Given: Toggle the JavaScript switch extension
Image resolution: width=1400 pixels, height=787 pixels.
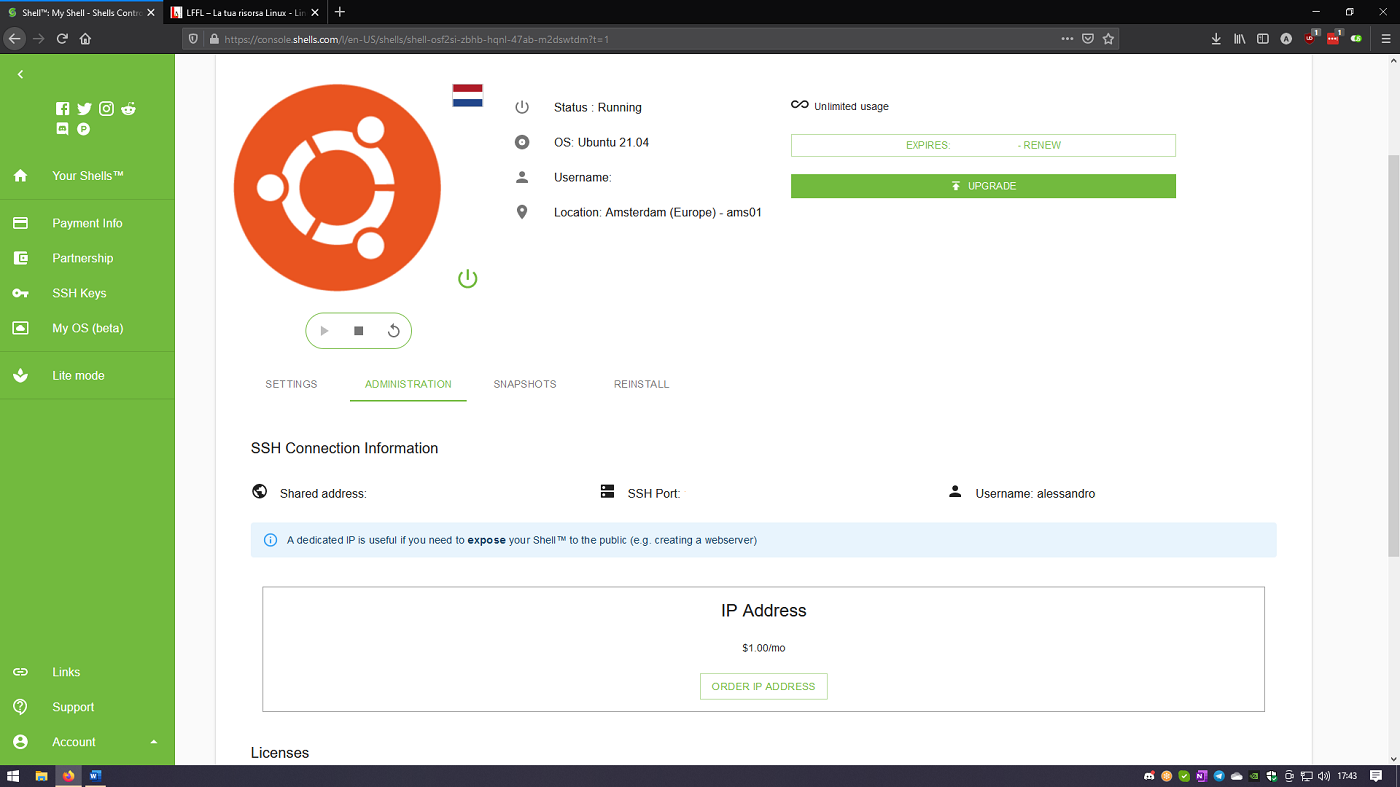Looking at the screenshot, I should 1356,39.
